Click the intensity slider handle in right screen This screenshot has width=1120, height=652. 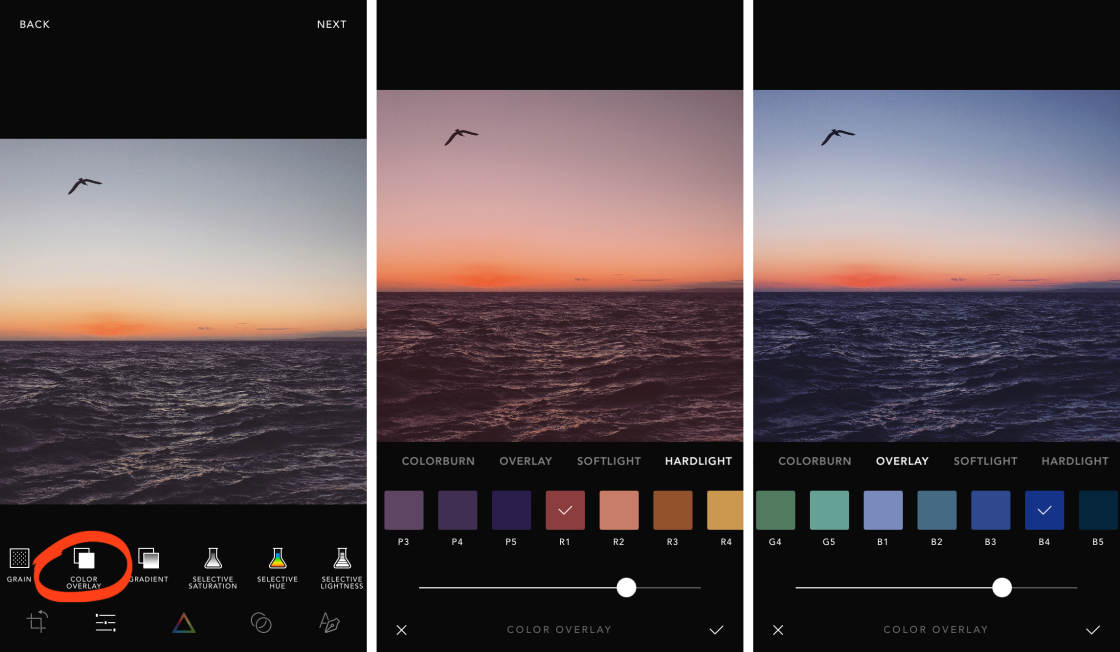click(1002, 587)
